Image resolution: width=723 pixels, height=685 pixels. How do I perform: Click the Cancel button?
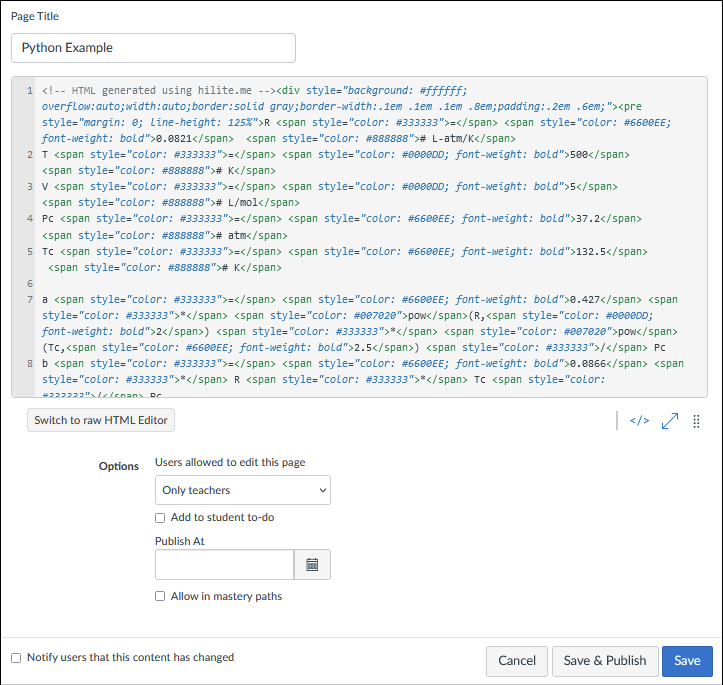[x=517, y=661]
